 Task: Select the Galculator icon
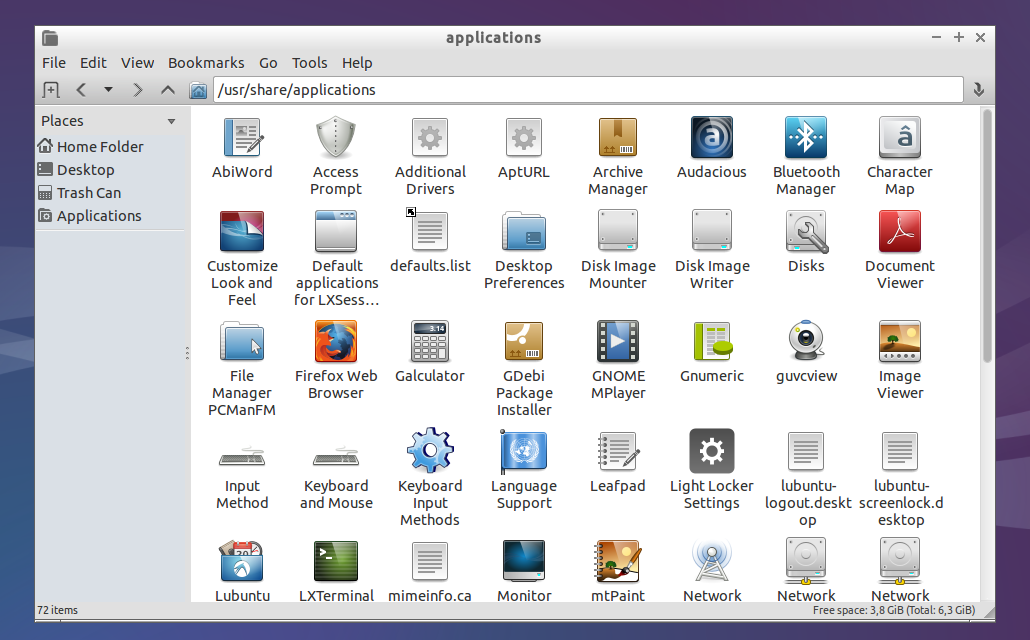pos(430,341)
